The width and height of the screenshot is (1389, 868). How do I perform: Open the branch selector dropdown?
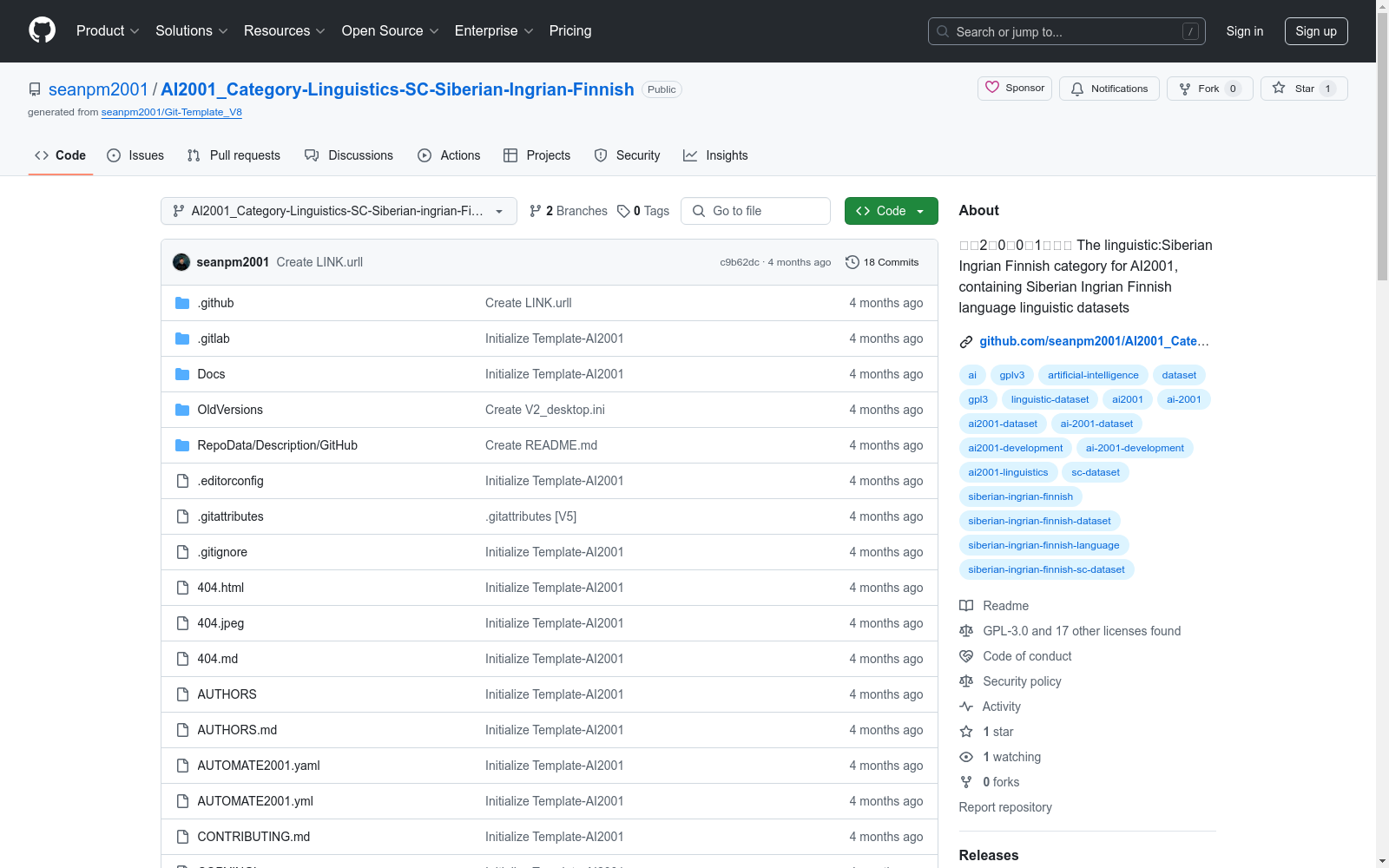(339, 211)
